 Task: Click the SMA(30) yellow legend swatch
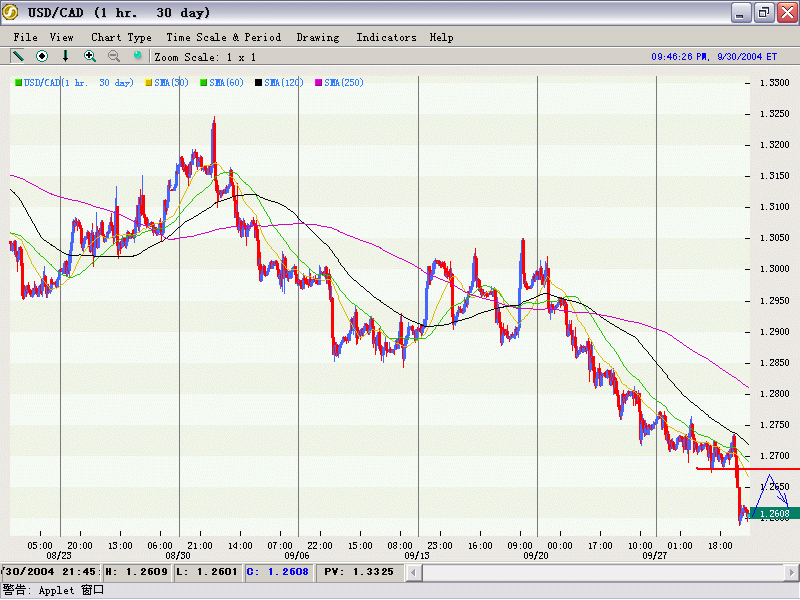(150, 83)
